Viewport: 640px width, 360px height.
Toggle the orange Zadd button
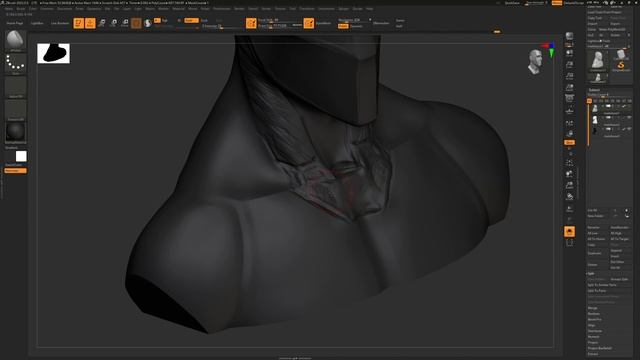pos(191,20)
